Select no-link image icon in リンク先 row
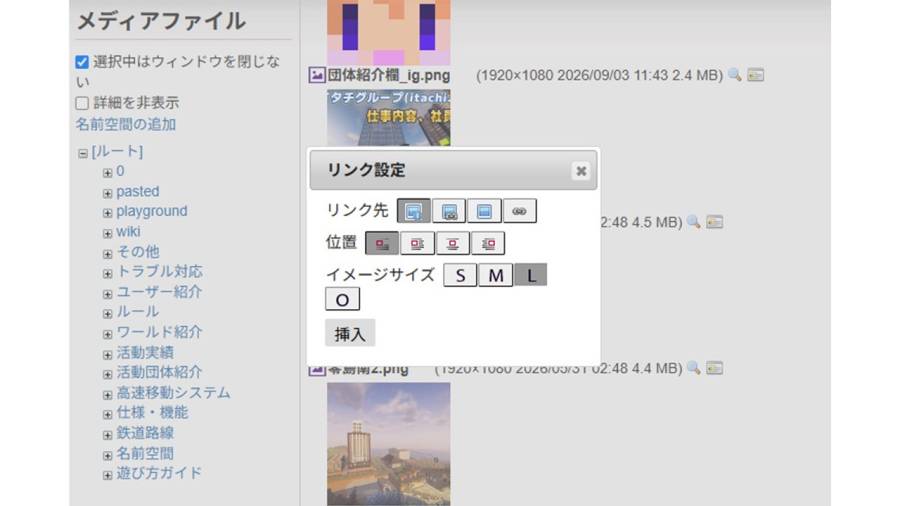This screenshot has width=900, height=506. (484, 211)
